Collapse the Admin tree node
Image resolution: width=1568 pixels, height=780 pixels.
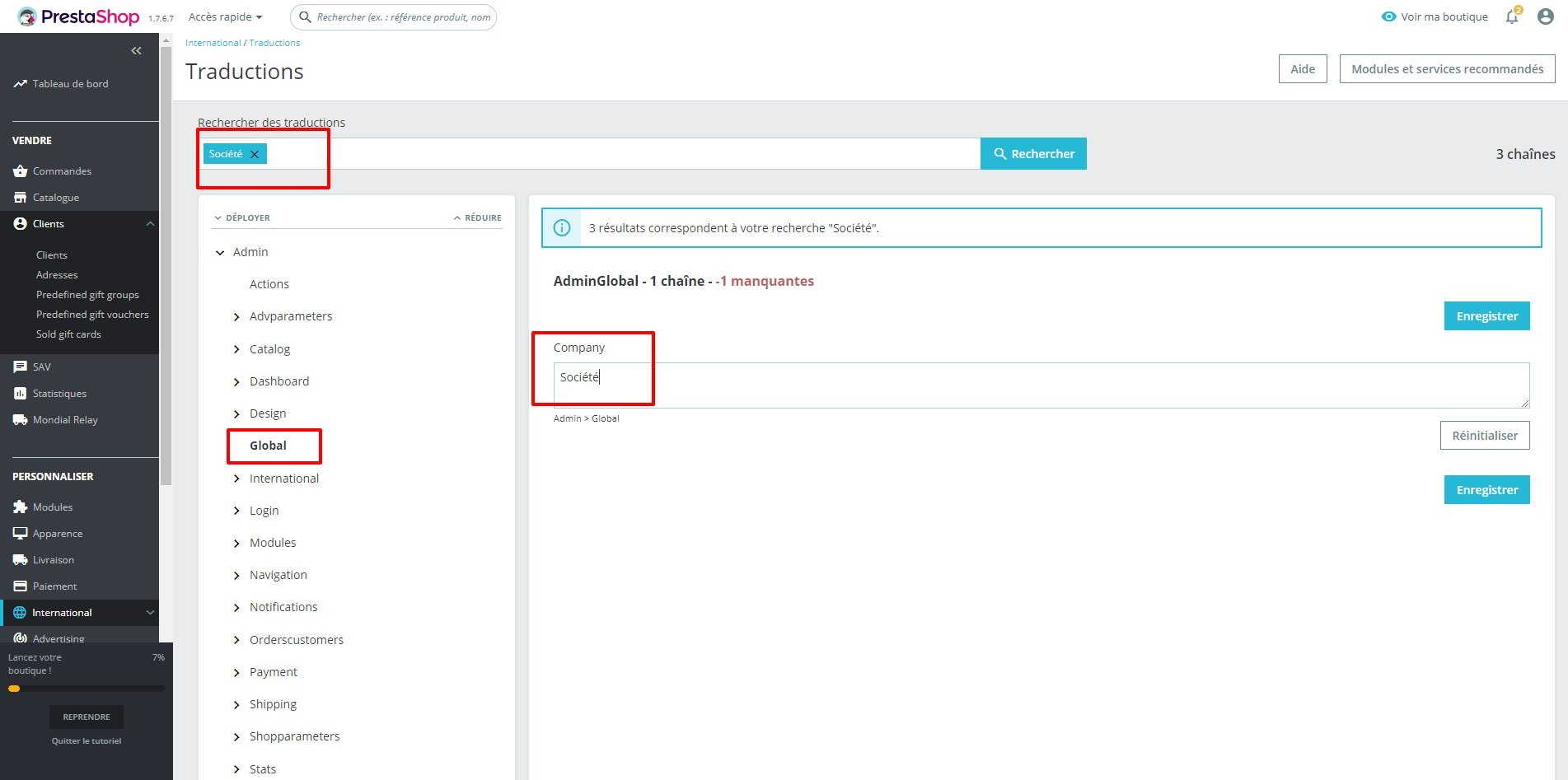(220, 253)
